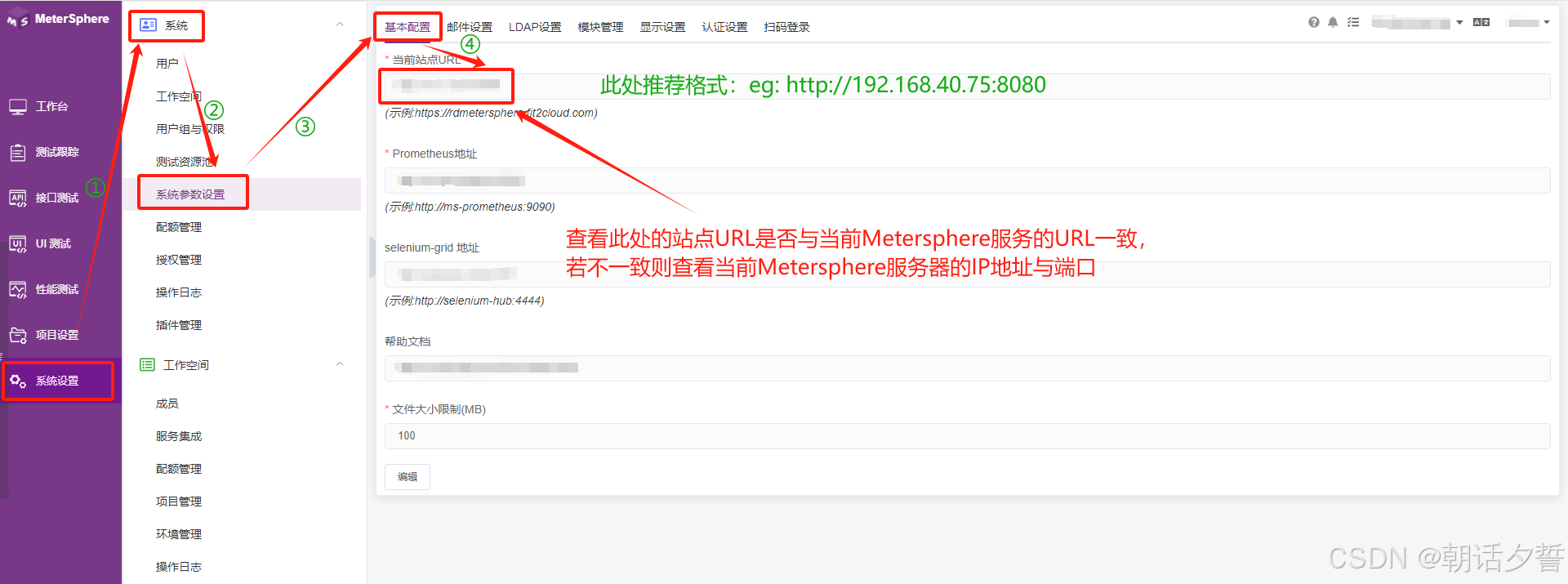Switch to the LDAP设置 tab
The width and height of the screenshot is (1568, 584).
(x=535, y=27)
